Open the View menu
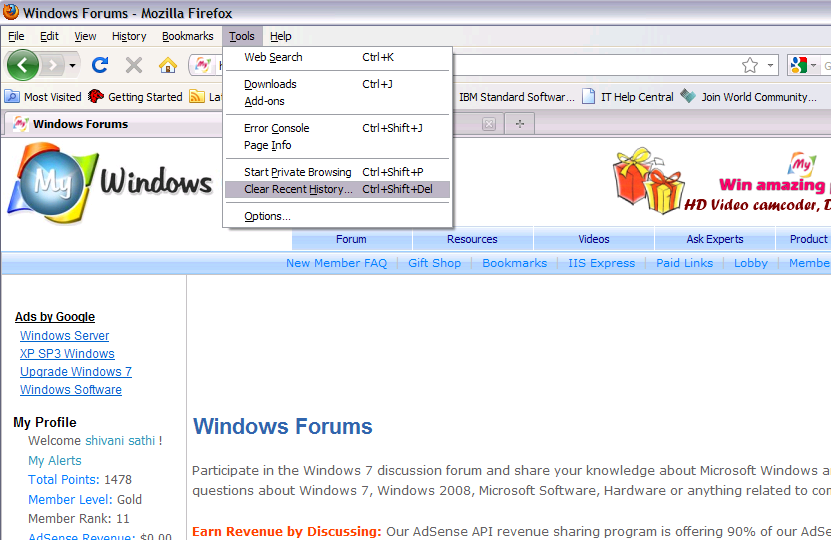 (x=85, y=36)
